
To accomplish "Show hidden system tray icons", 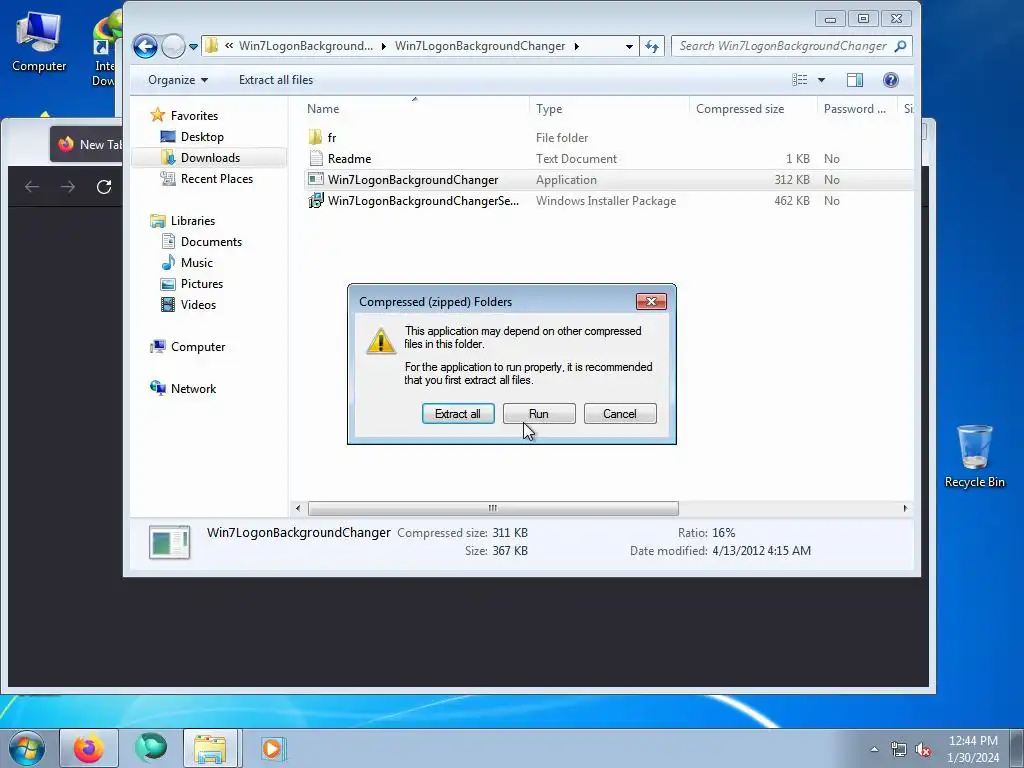I will point(874,749).
